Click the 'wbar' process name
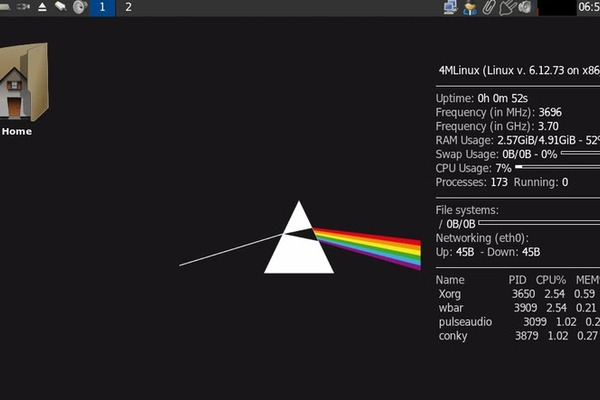 (x=451, y=308)
